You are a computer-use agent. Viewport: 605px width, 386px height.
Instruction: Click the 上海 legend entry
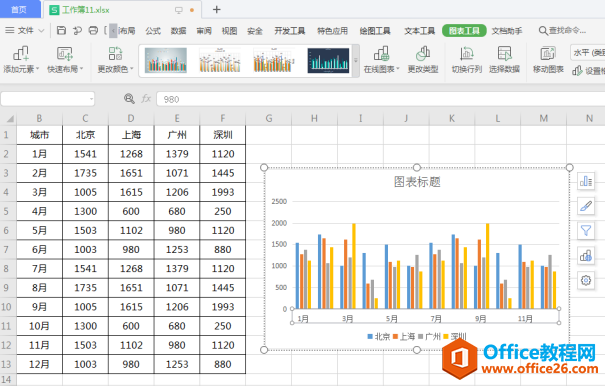tap(404, 337)
